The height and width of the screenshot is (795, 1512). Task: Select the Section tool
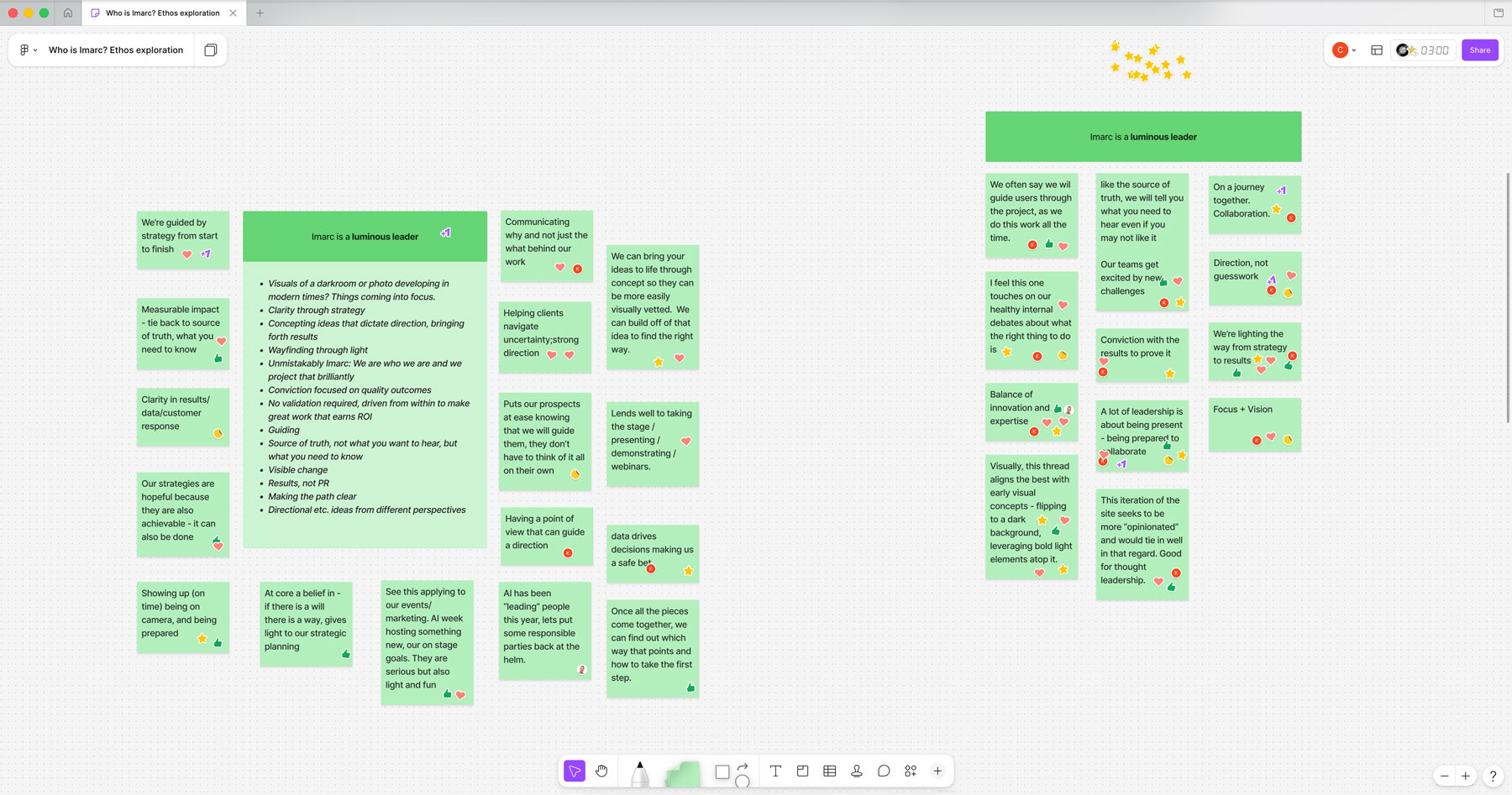coord(802,771)
